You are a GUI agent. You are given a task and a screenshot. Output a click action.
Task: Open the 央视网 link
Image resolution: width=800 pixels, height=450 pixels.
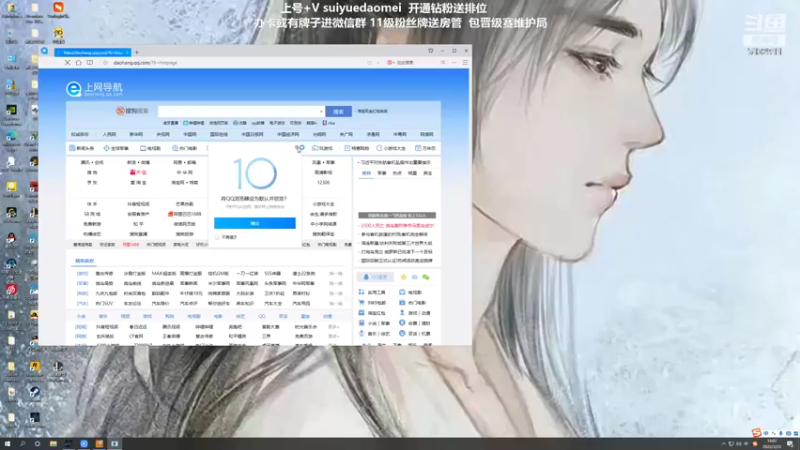[163, 134]
